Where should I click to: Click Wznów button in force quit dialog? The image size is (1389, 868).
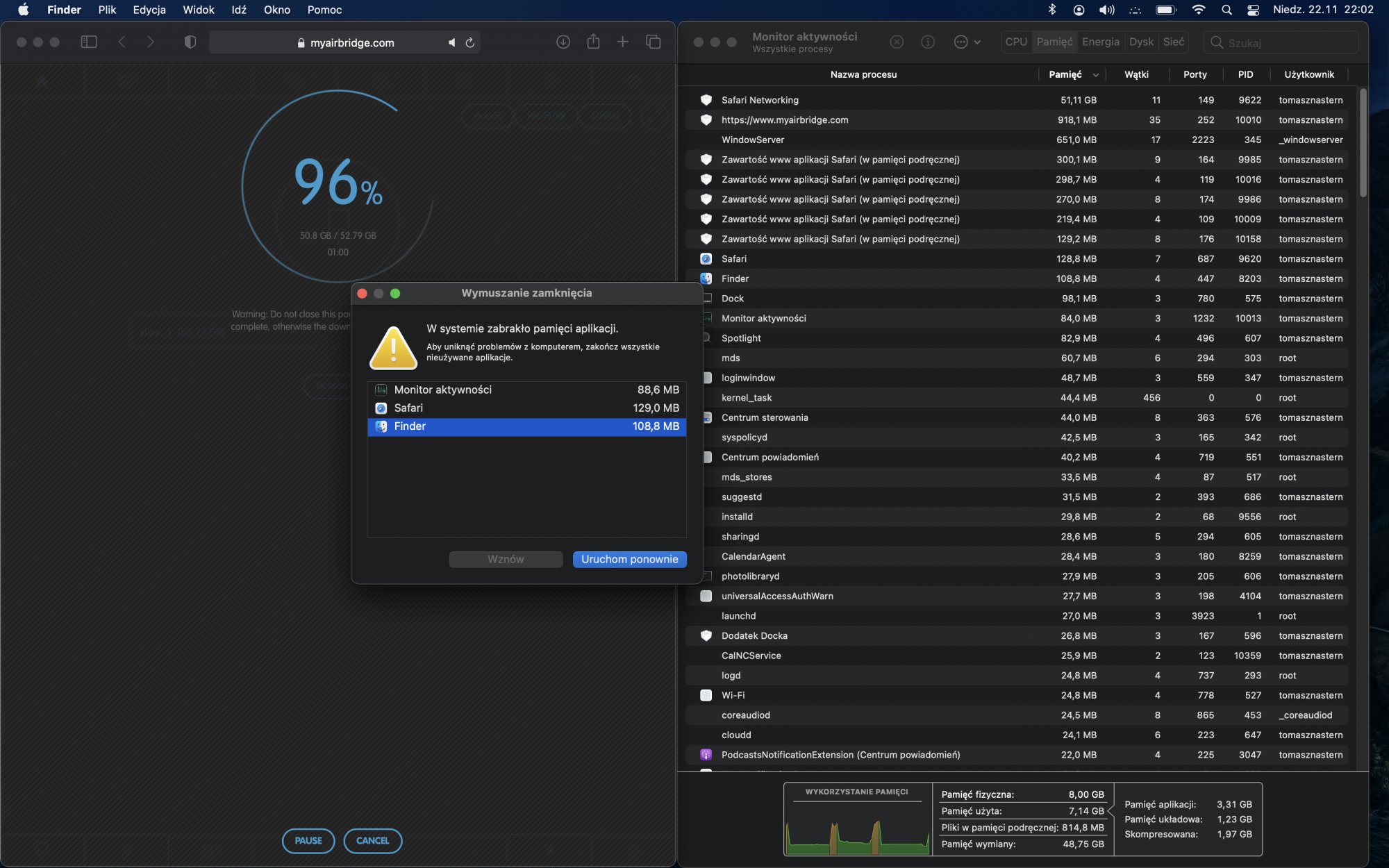pos(505,558)
